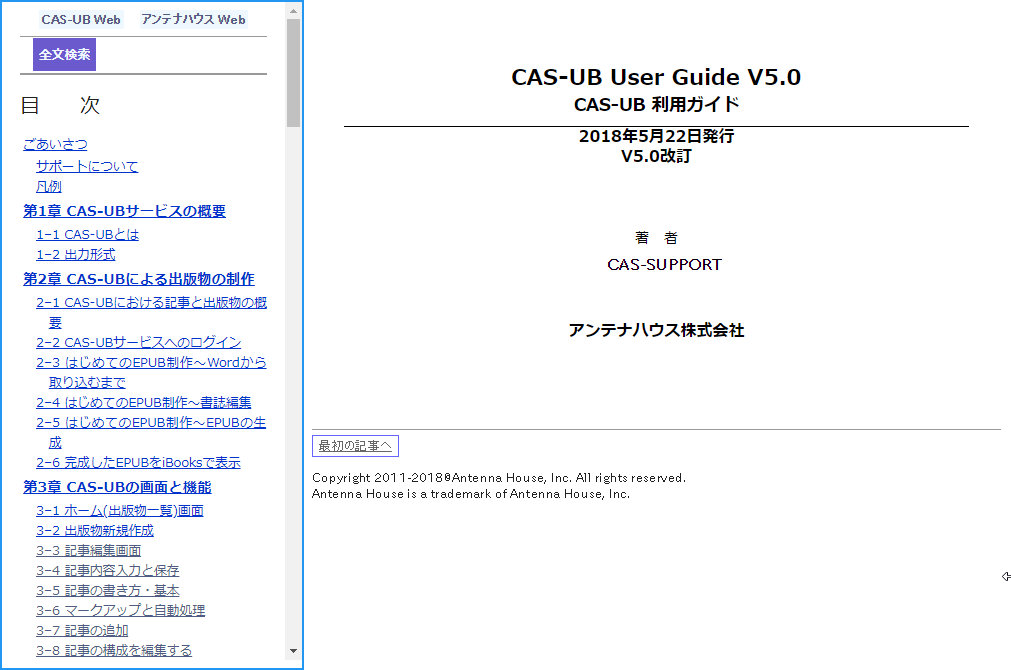Open 第3章 CAS-UBの画面と機能 chapter
Screen dimensions: 1011x670
pyautogui.click(x=117, y=488)
